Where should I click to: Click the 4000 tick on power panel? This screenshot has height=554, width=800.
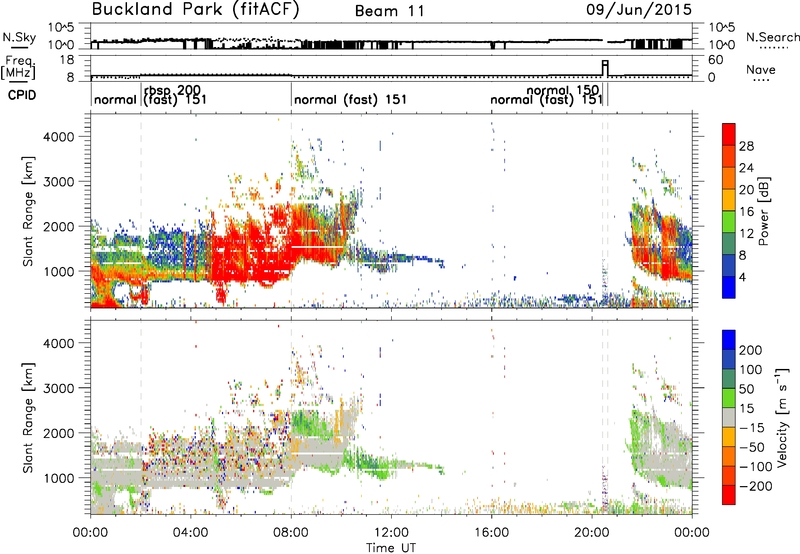58,137
